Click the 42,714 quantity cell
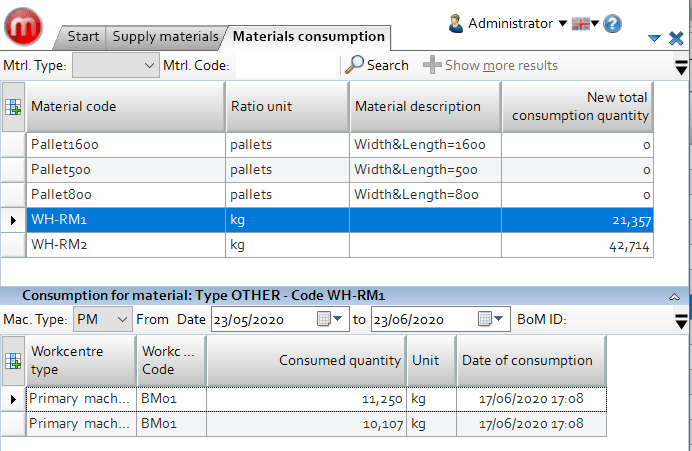This screenshot has width=692, height=451. (x=578, y=245)
